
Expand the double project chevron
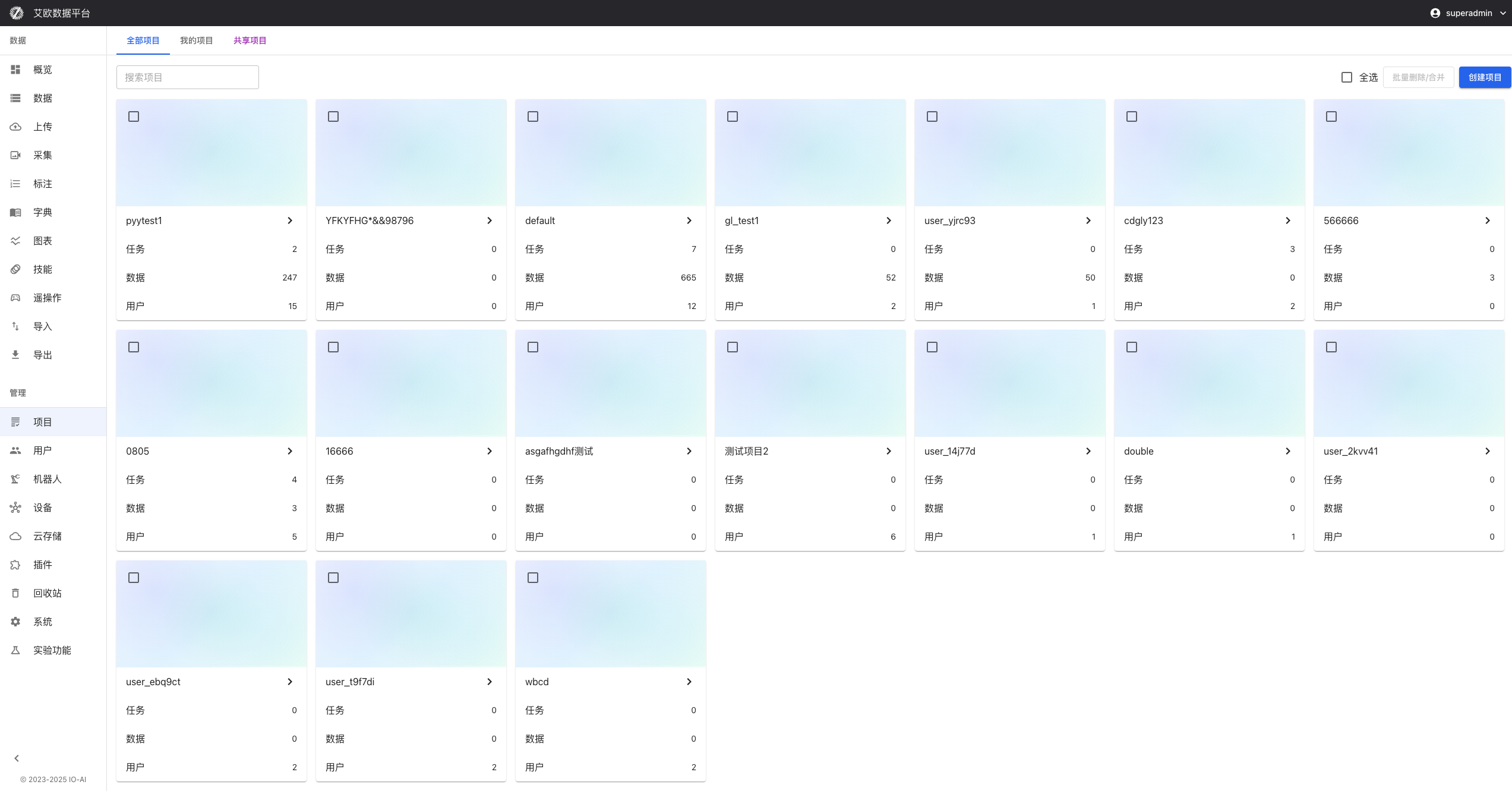point(1288,451)
